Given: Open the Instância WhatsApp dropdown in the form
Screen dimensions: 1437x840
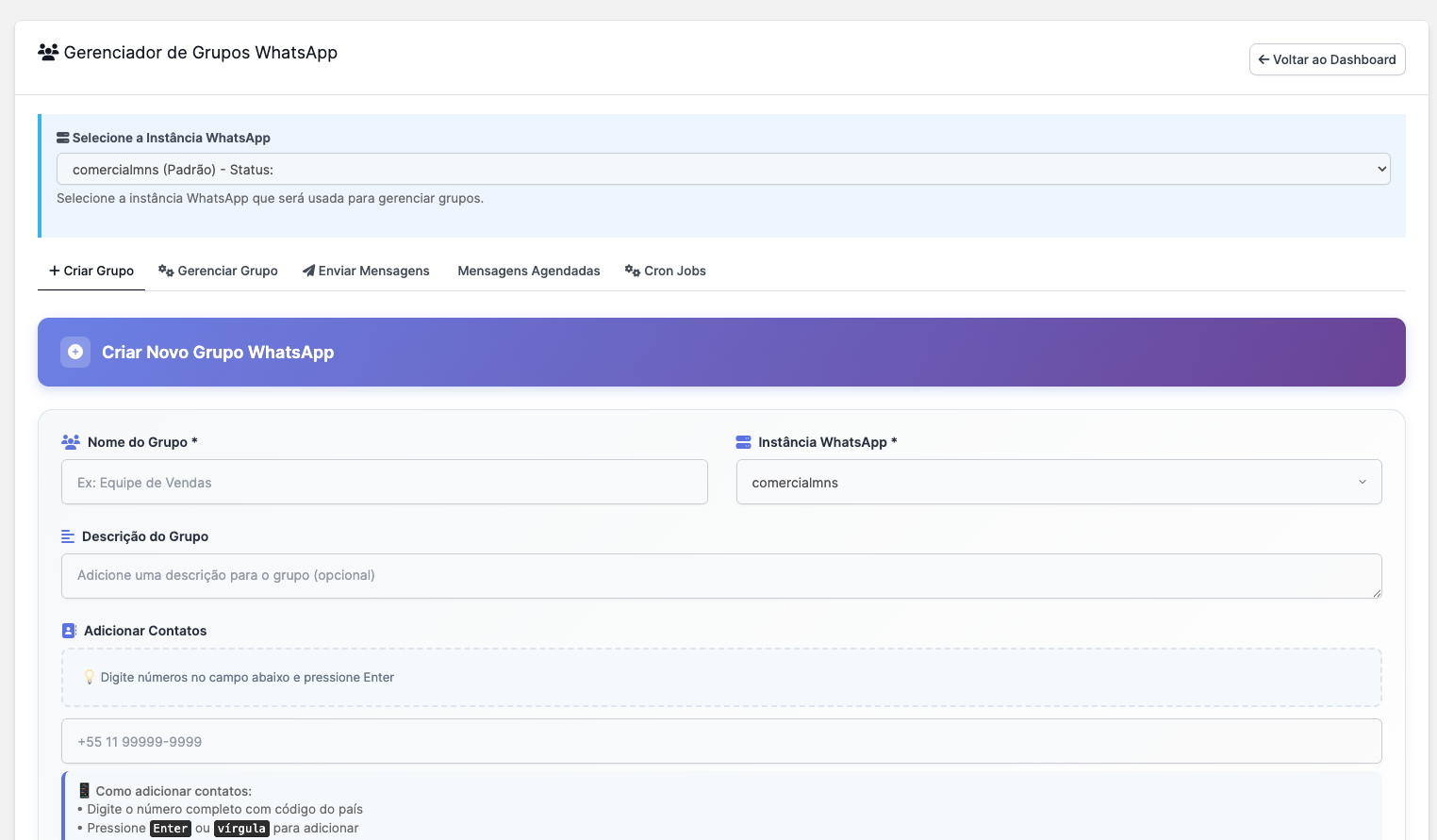Looking at the screenshot, I should coord(1058,482).
